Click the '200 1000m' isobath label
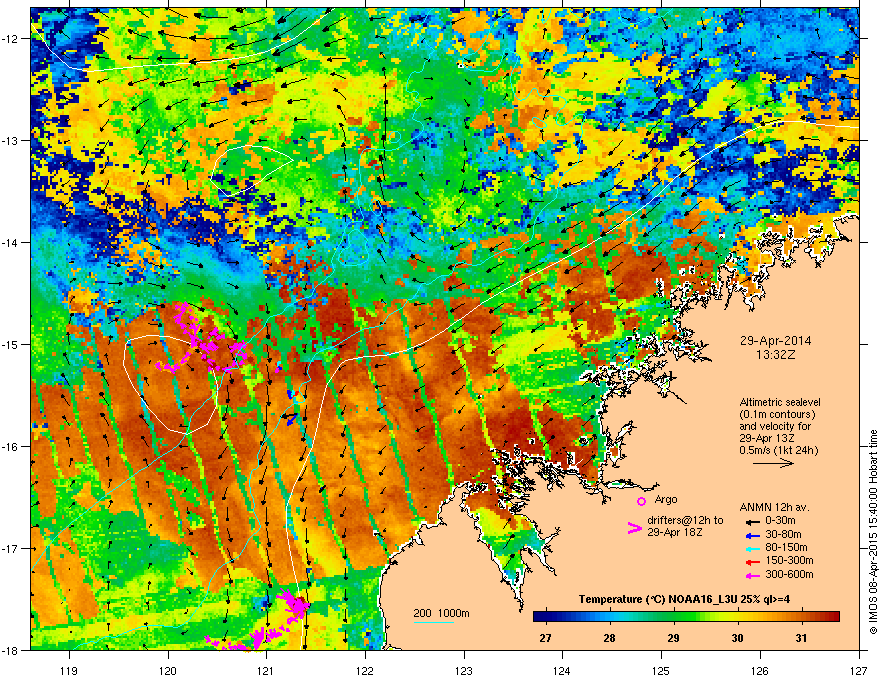 click(x=441, y=613)
